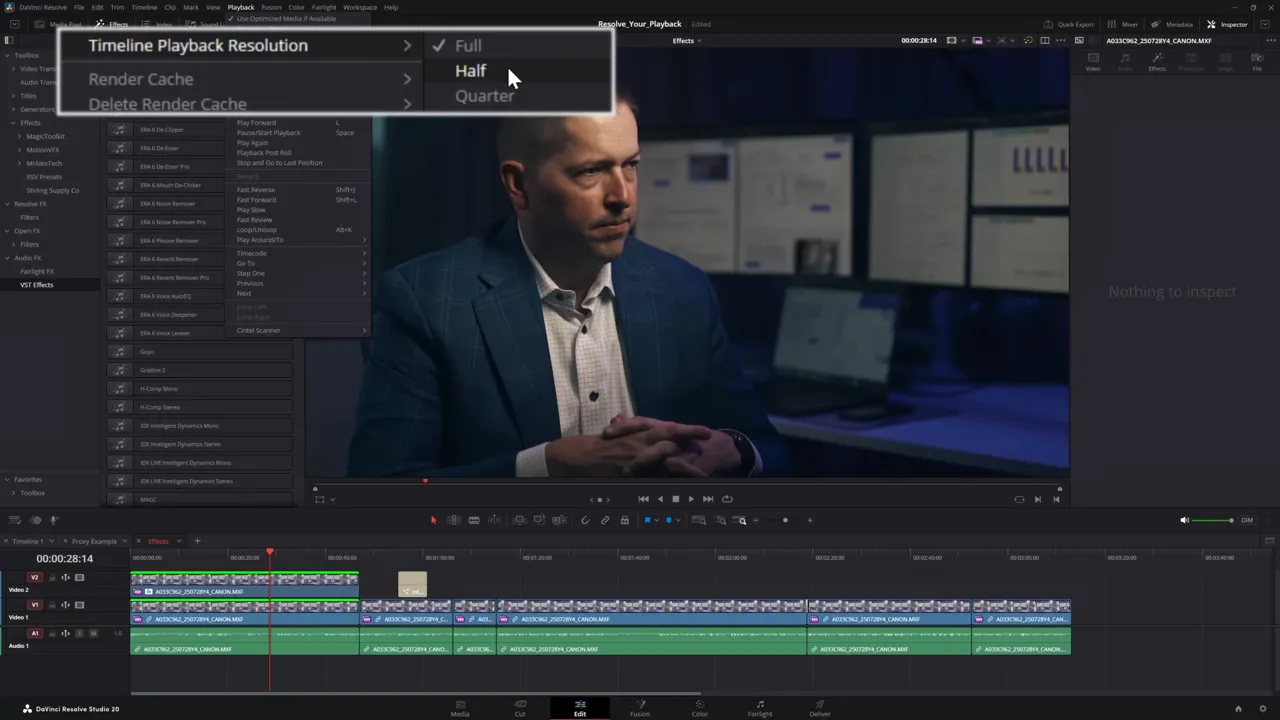Toggle the Inspector panel

pos(1227,24)
